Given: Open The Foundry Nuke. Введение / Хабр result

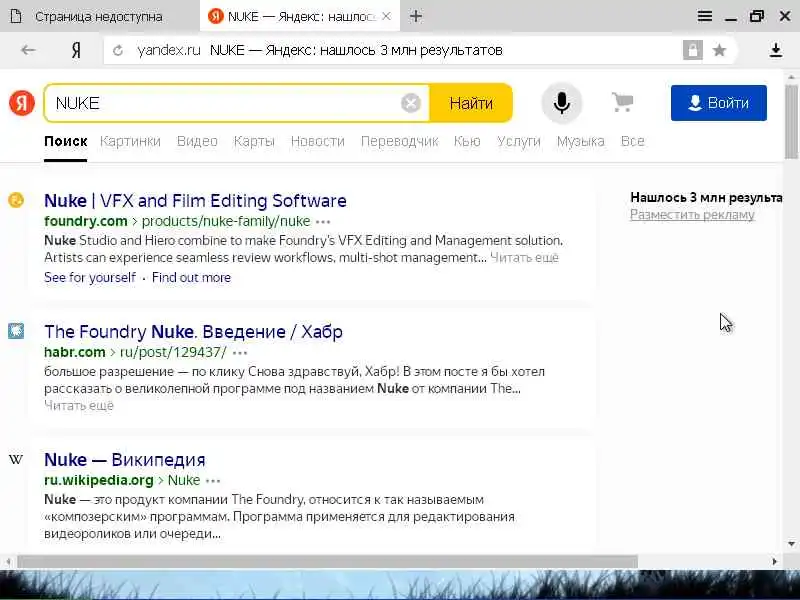Looking at the screenshot, I should 193,332.
